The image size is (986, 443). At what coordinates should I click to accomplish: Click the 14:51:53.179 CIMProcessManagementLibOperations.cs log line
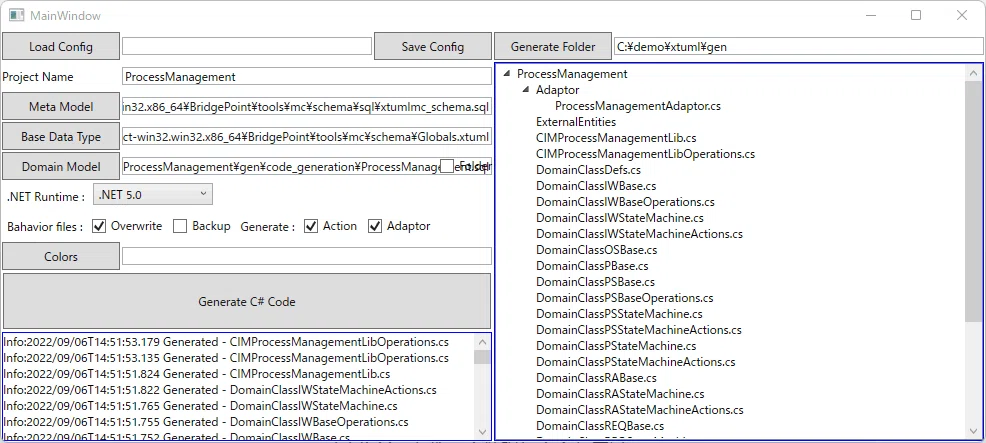click(226, 342)
